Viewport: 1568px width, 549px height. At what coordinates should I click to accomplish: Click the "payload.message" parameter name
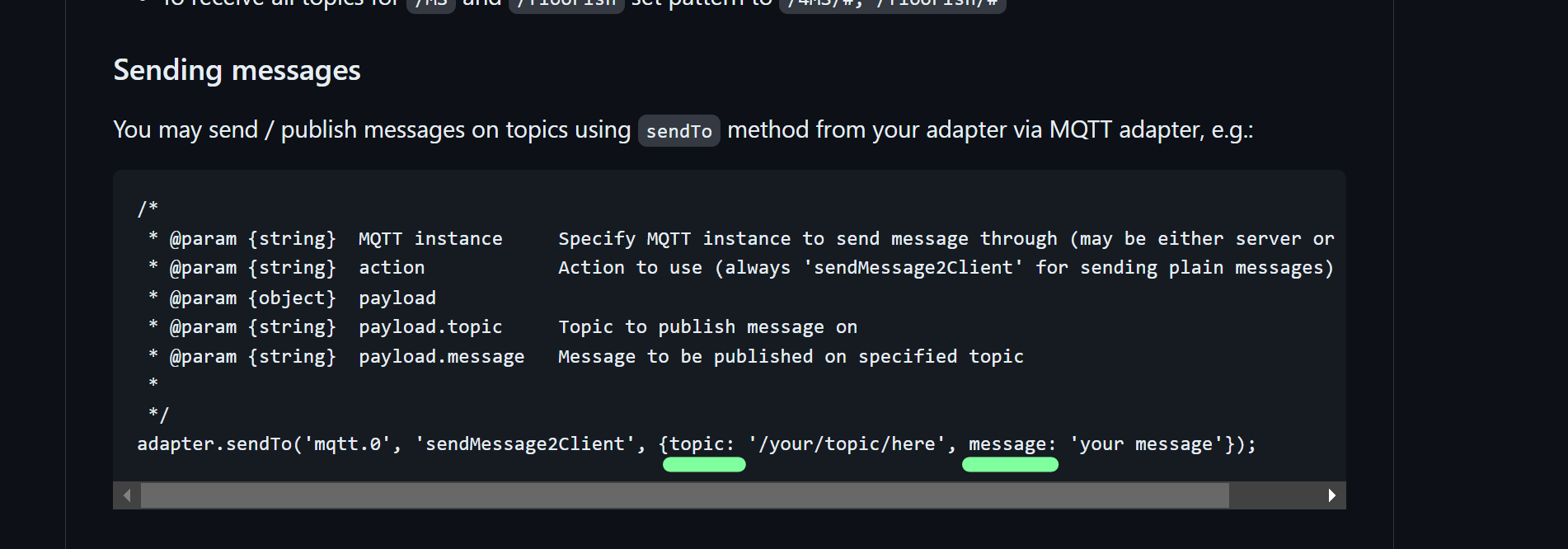click(441, 357)
